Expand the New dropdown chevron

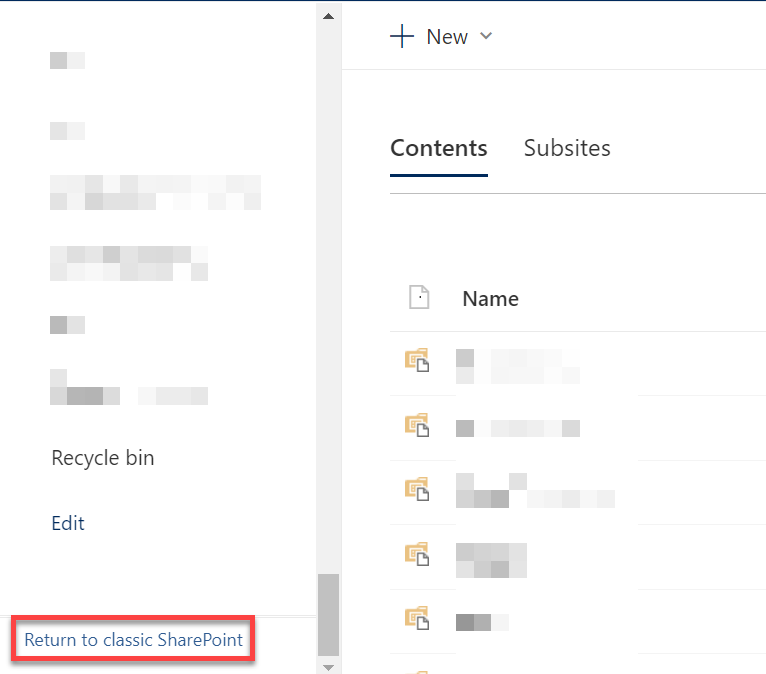click(x=486, y=37)
